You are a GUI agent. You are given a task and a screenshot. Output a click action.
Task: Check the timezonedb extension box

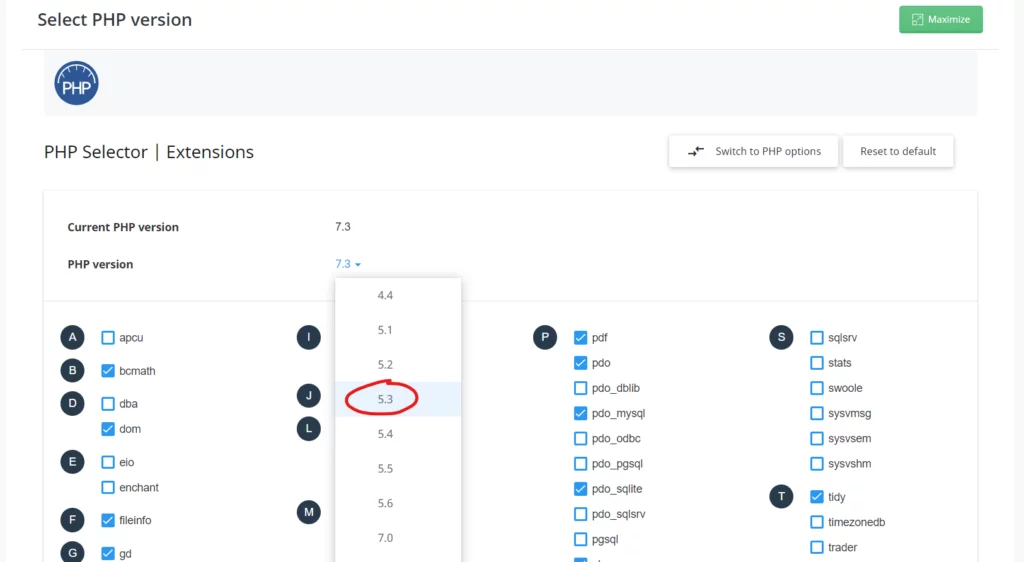click(x=817, y=522)
